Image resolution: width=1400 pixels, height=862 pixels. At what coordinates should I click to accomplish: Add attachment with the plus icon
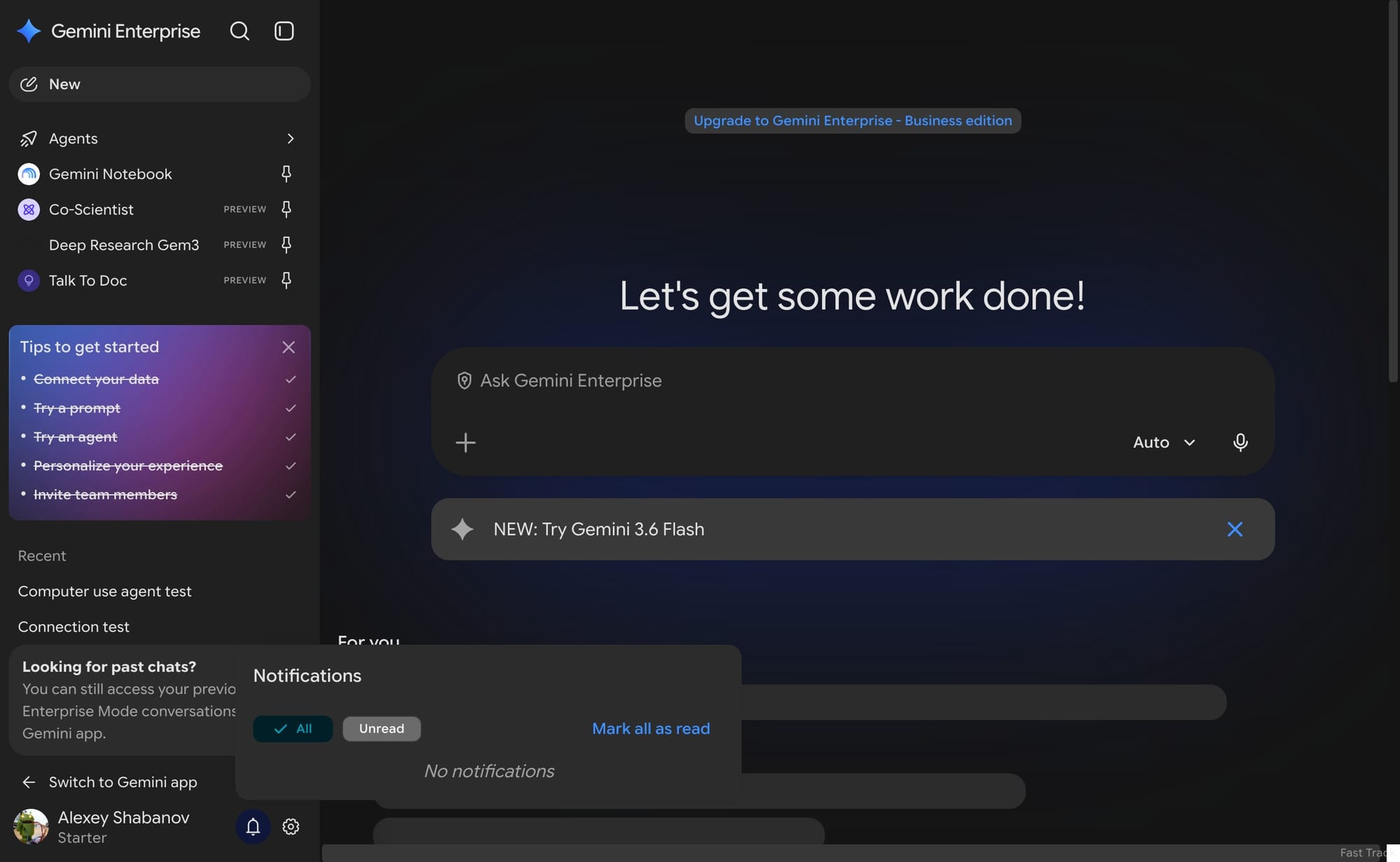pyautogui.click(x=465, y=442)
